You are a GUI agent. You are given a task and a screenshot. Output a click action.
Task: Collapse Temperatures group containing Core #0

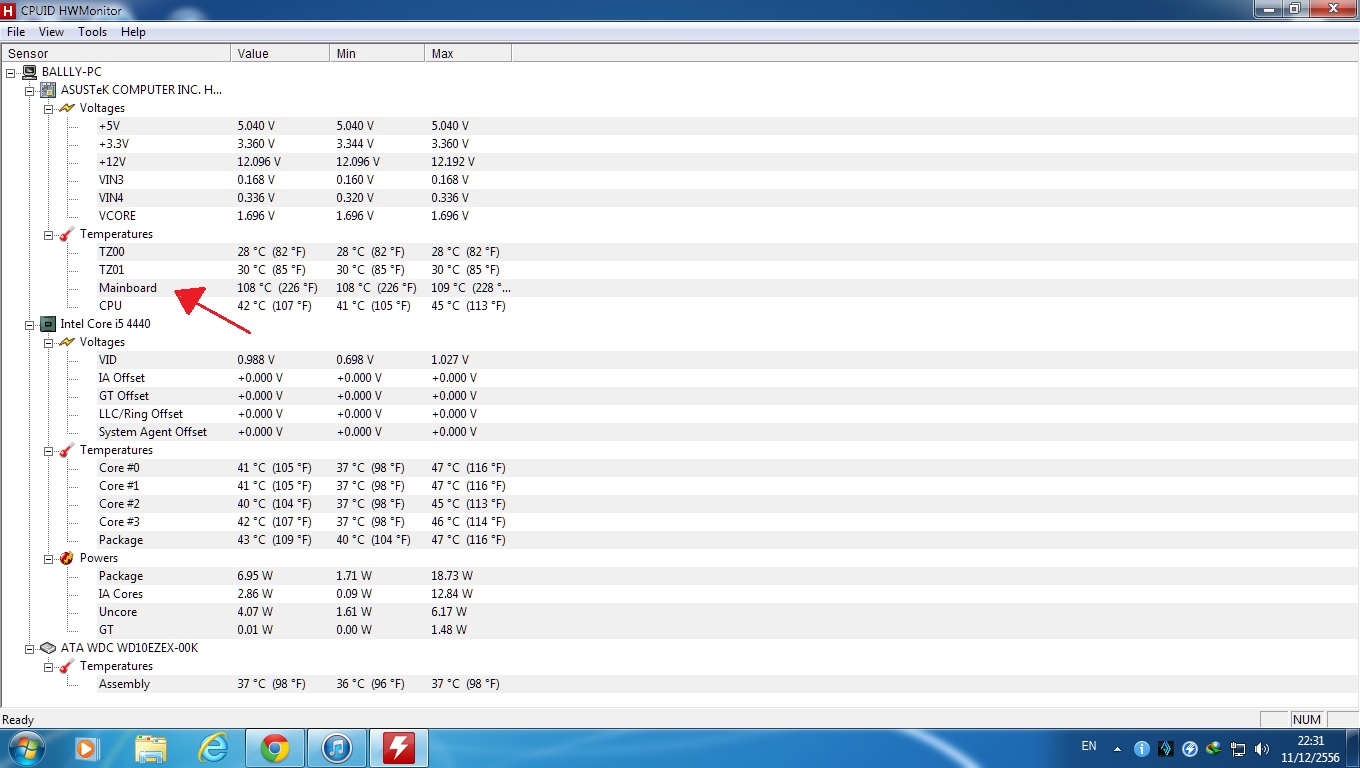tap(48, 450)
